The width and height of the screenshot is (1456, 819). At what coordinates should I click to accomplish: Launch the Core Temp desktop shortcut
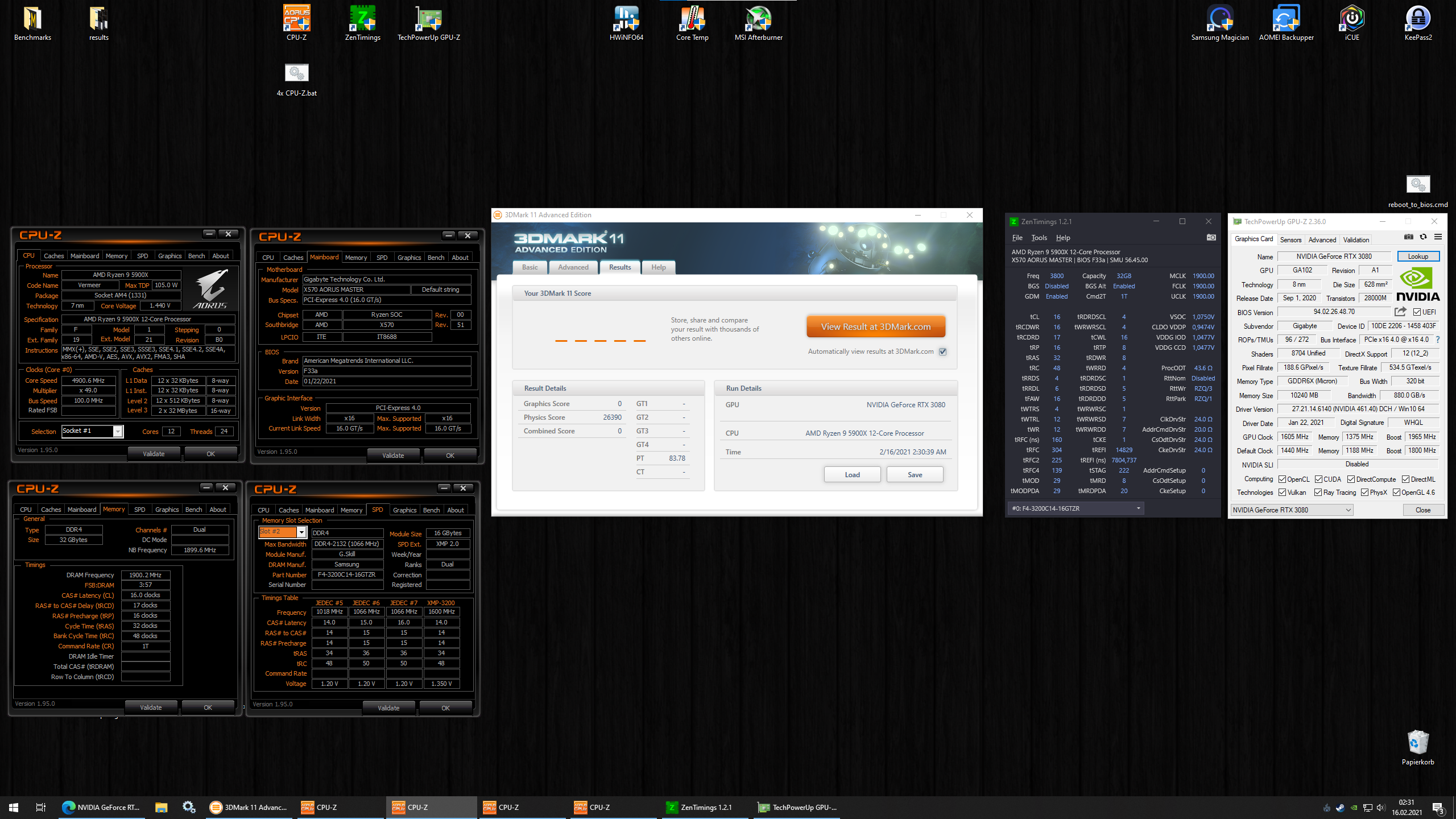tap(692, 23)
